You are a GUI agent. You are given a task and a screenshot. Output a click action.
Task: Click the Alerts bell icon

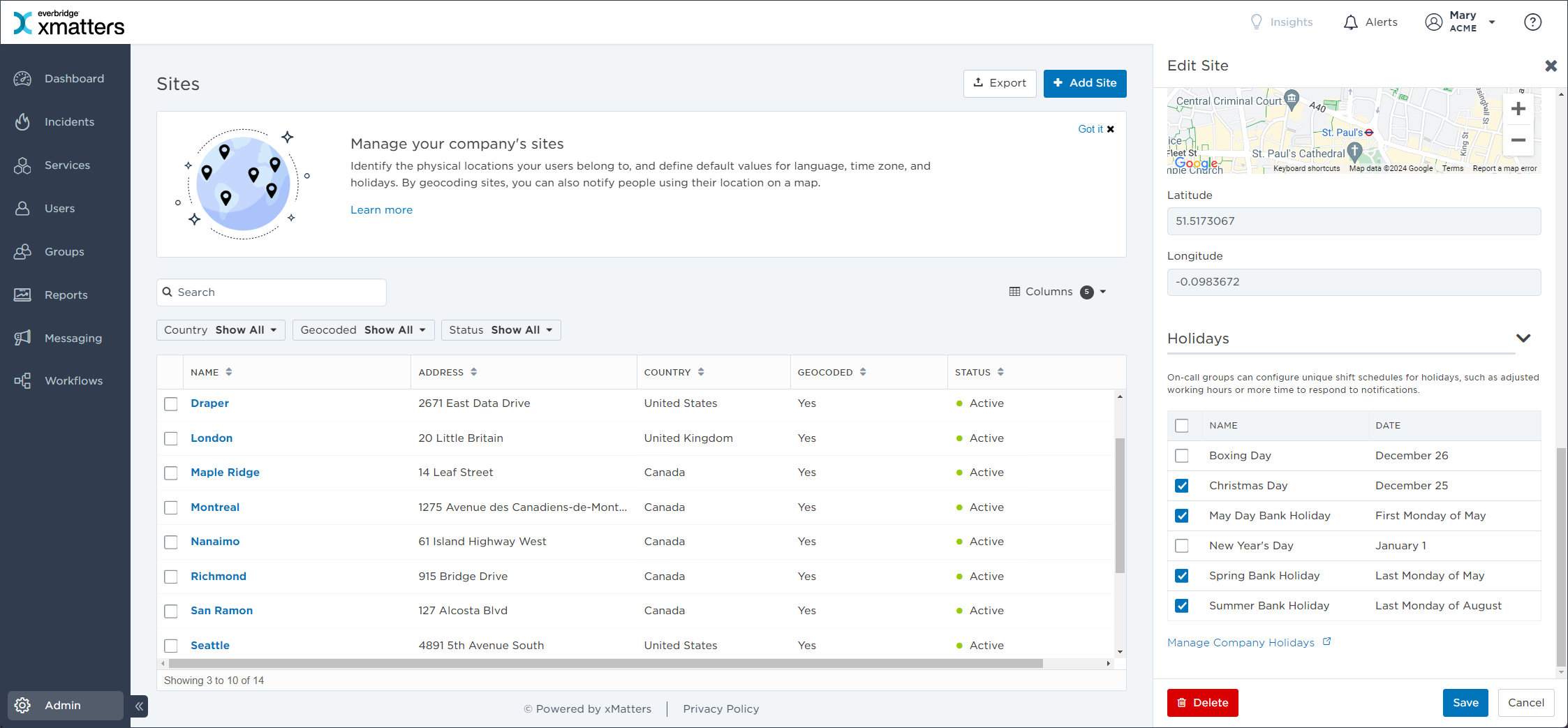pos(1351,22)
